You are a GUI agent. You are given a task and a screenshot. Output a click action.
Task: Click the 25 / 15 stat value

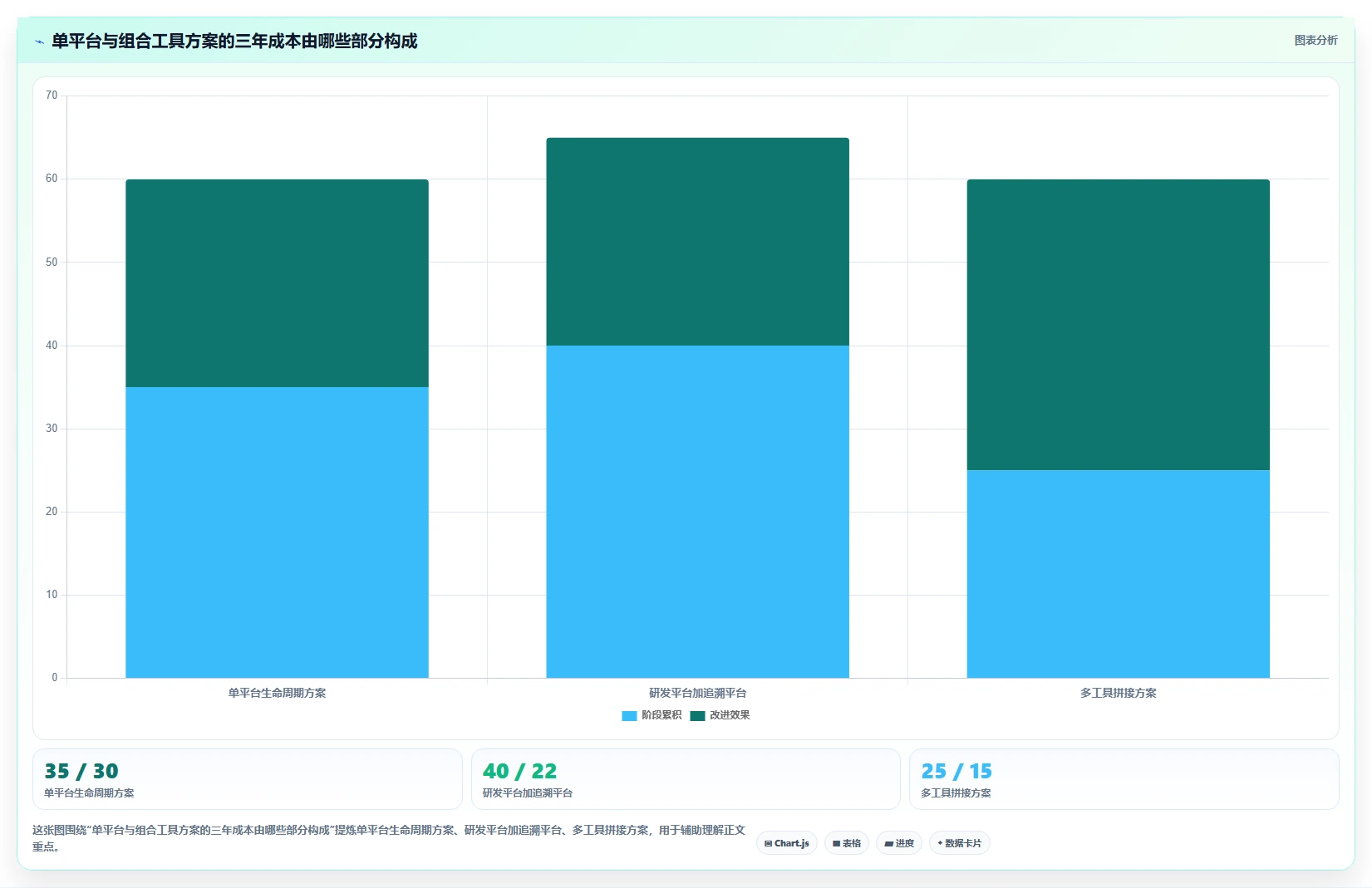click(x=956, y=772)
